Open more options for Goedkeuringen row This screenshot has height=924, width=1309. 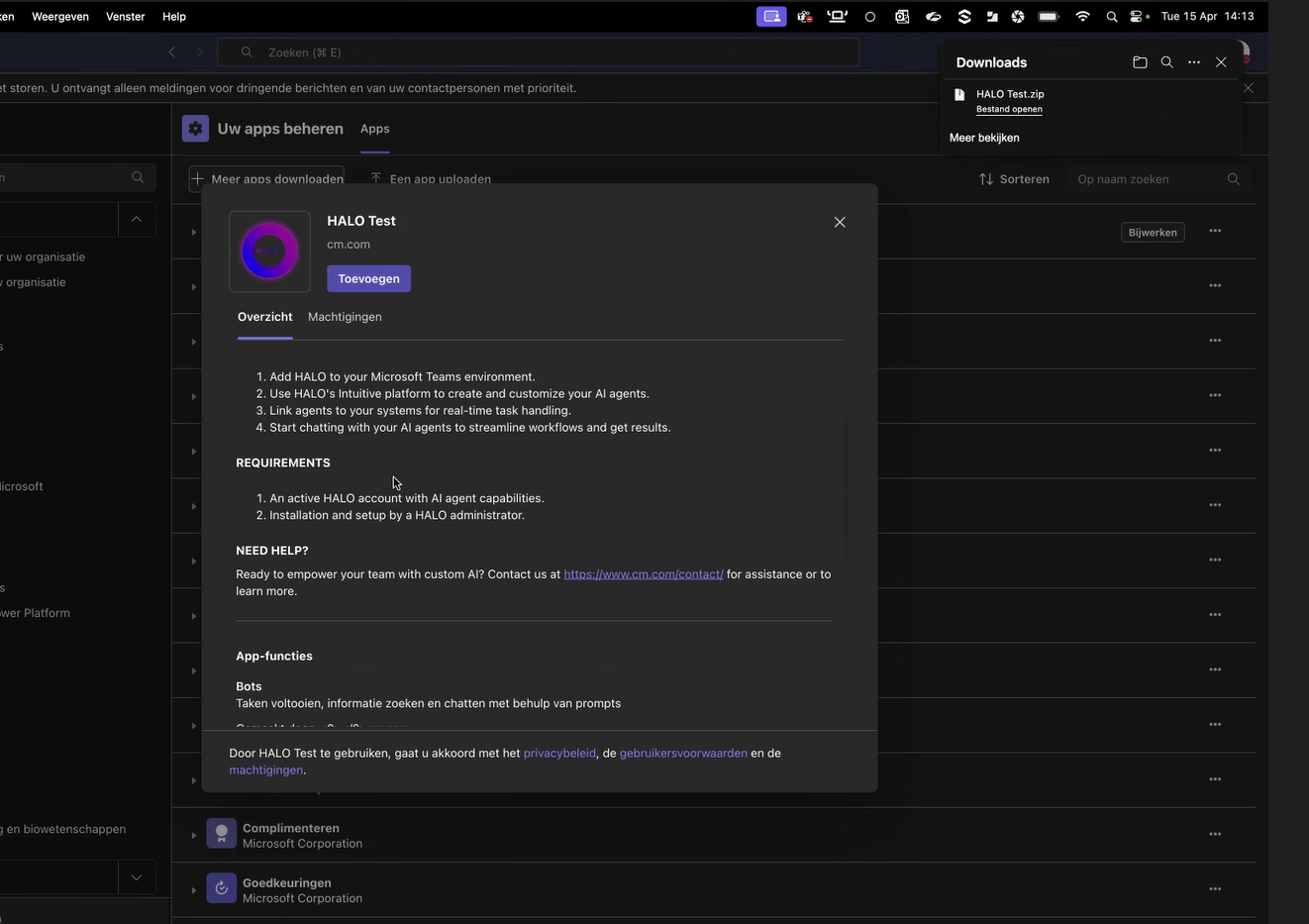(1215, 888)
